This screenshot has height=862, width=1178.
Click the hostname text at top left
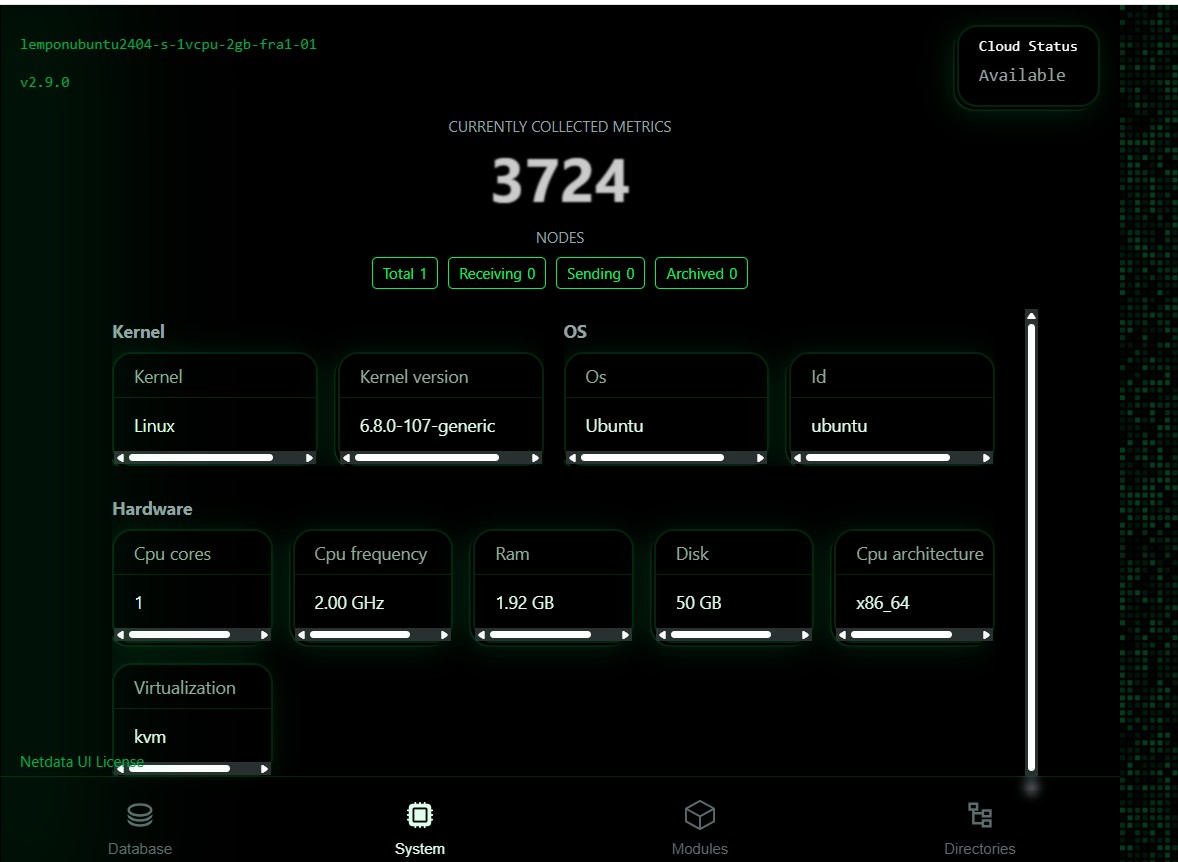pos(168,45)
